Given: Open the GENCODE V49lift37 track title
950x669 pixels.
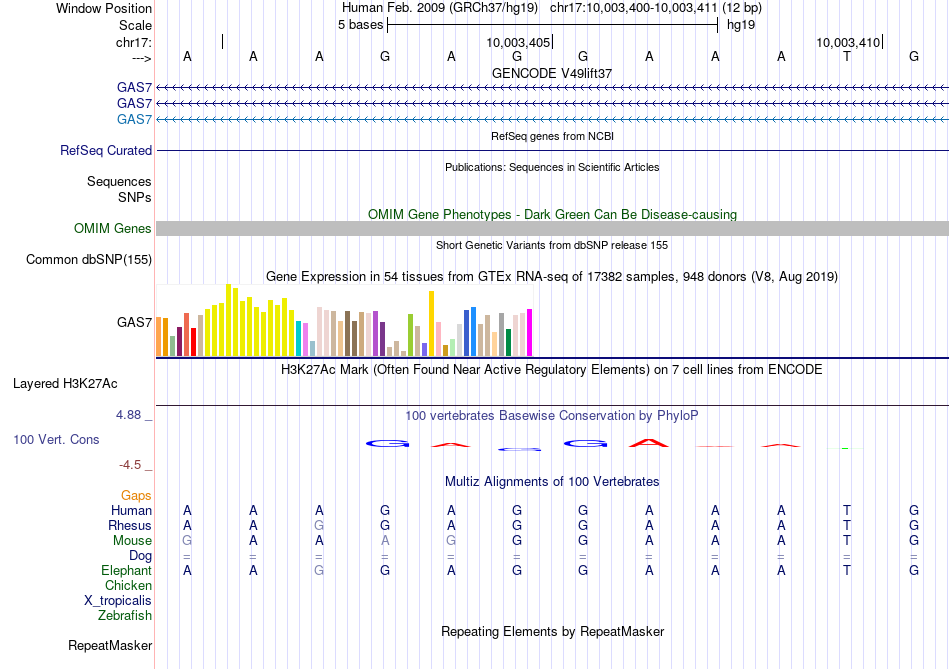Looking at the screenshot, I should [x=552, y=73].
